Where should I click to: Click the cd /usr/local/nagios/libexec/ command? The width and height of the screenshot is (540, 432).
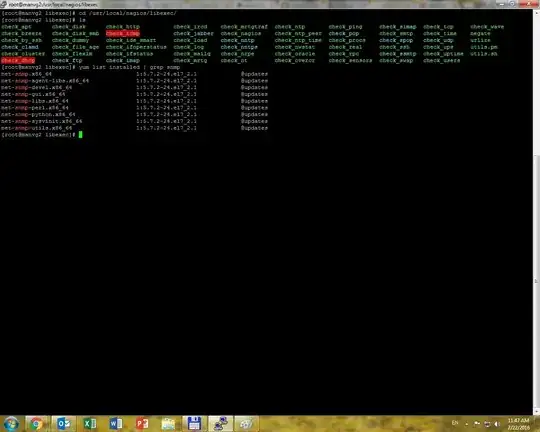[128, 13]
